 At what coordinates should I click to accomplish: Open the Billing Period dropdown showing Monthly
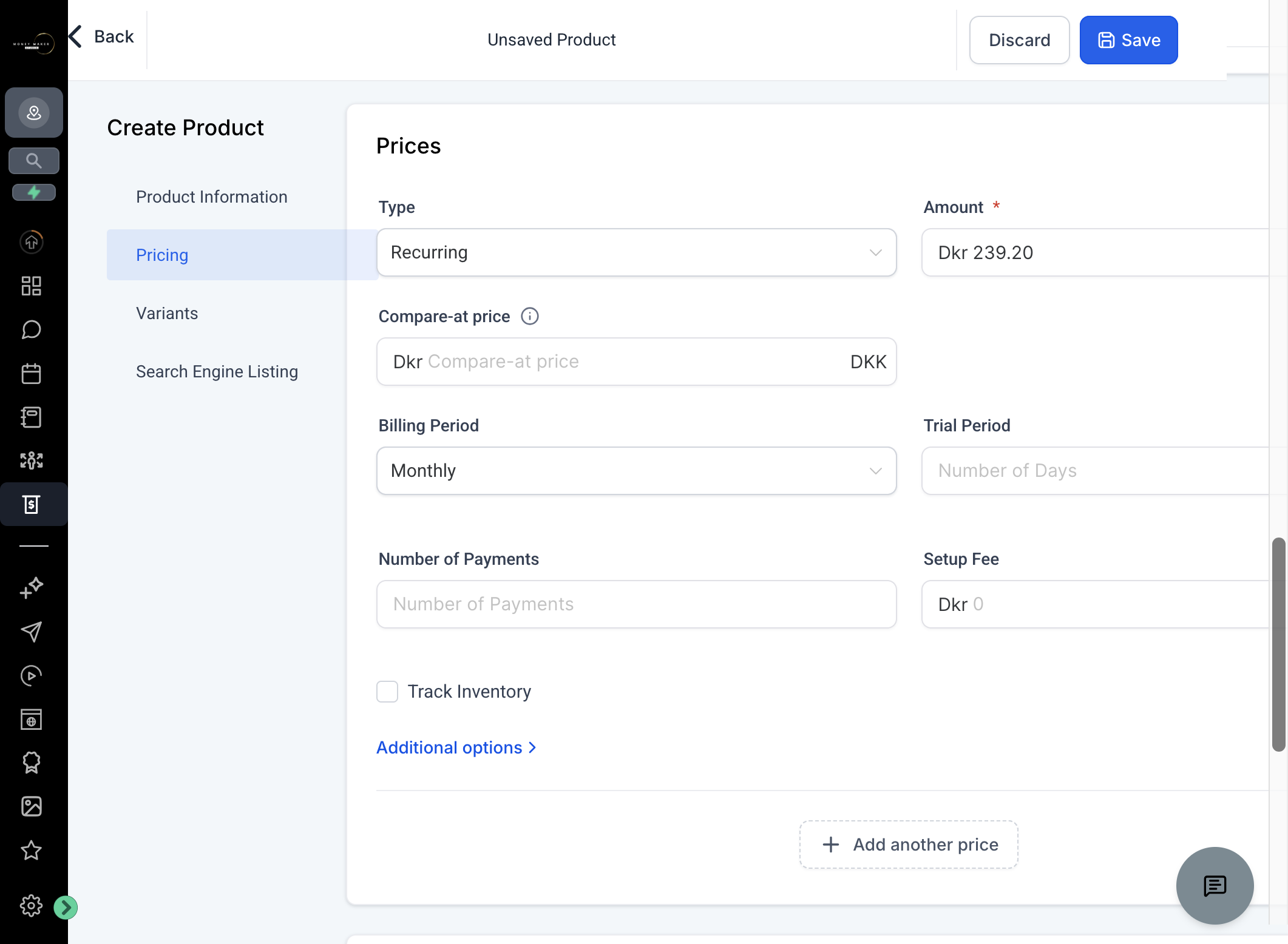coord(636,471)
